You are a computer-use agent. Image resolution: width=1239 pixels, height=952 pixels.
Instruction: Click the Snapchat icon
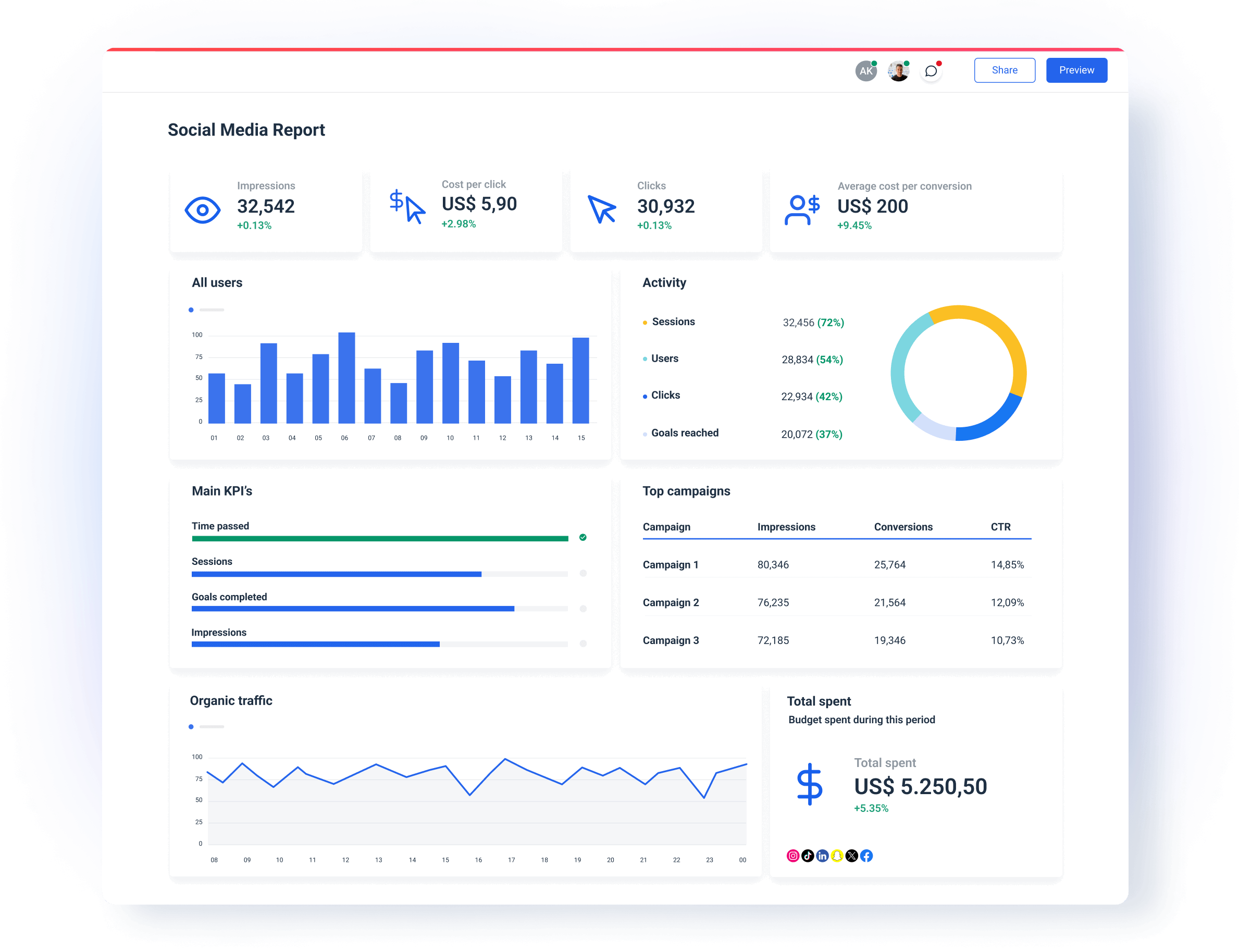click(837, 856)
